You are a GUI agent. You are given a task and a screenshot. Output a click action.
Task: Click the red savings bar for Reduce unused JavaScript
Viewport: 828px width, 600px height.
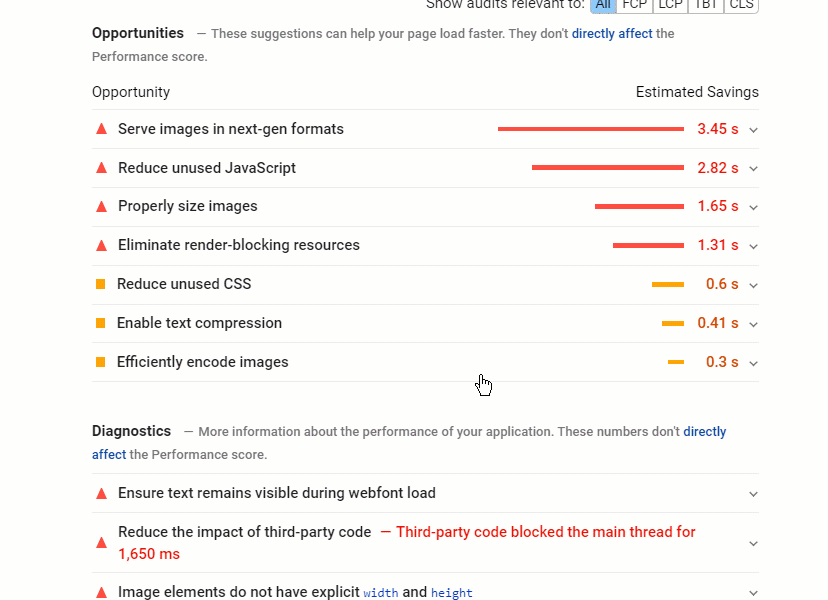click(607, 168)
